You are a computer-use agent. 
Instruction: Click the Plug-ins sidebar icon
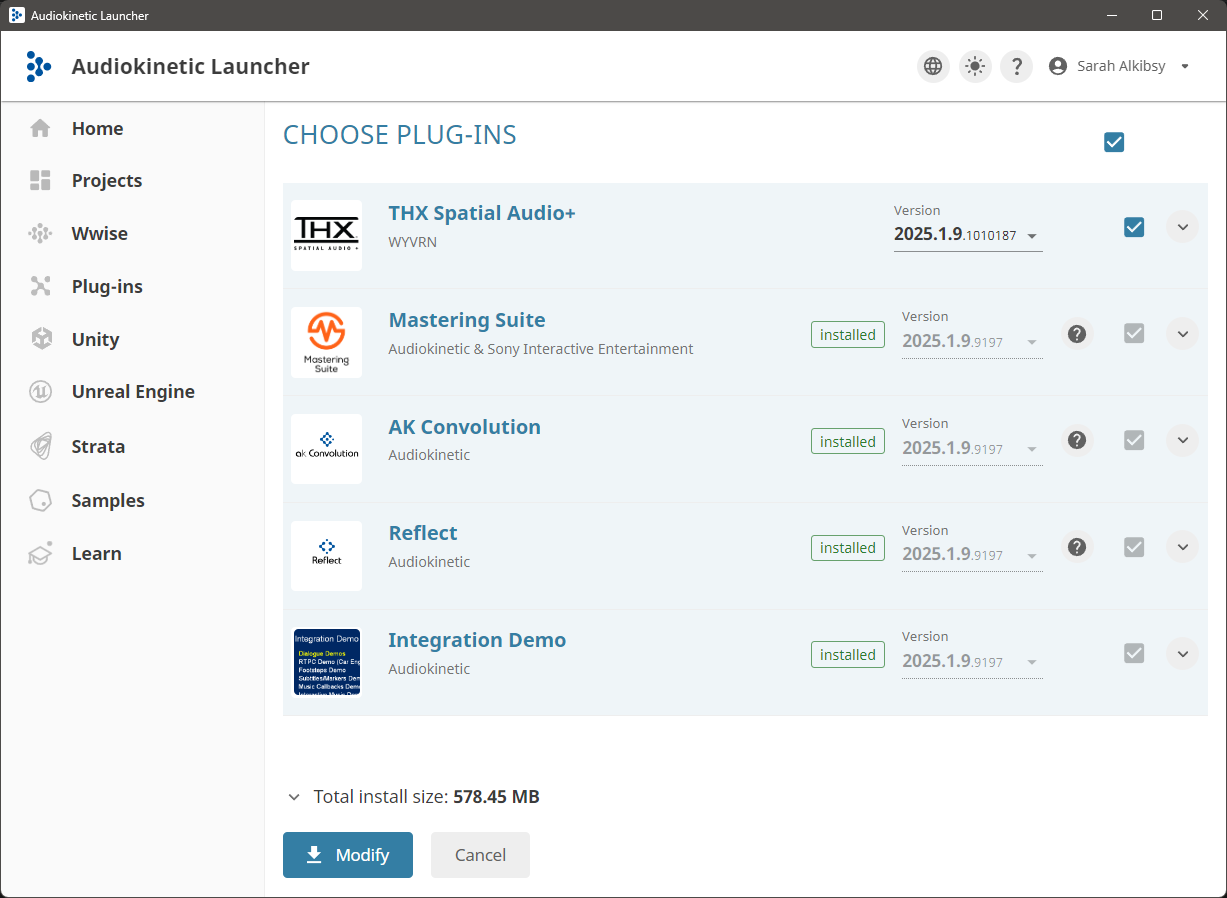pyautogui.click(x=40, y=286)
